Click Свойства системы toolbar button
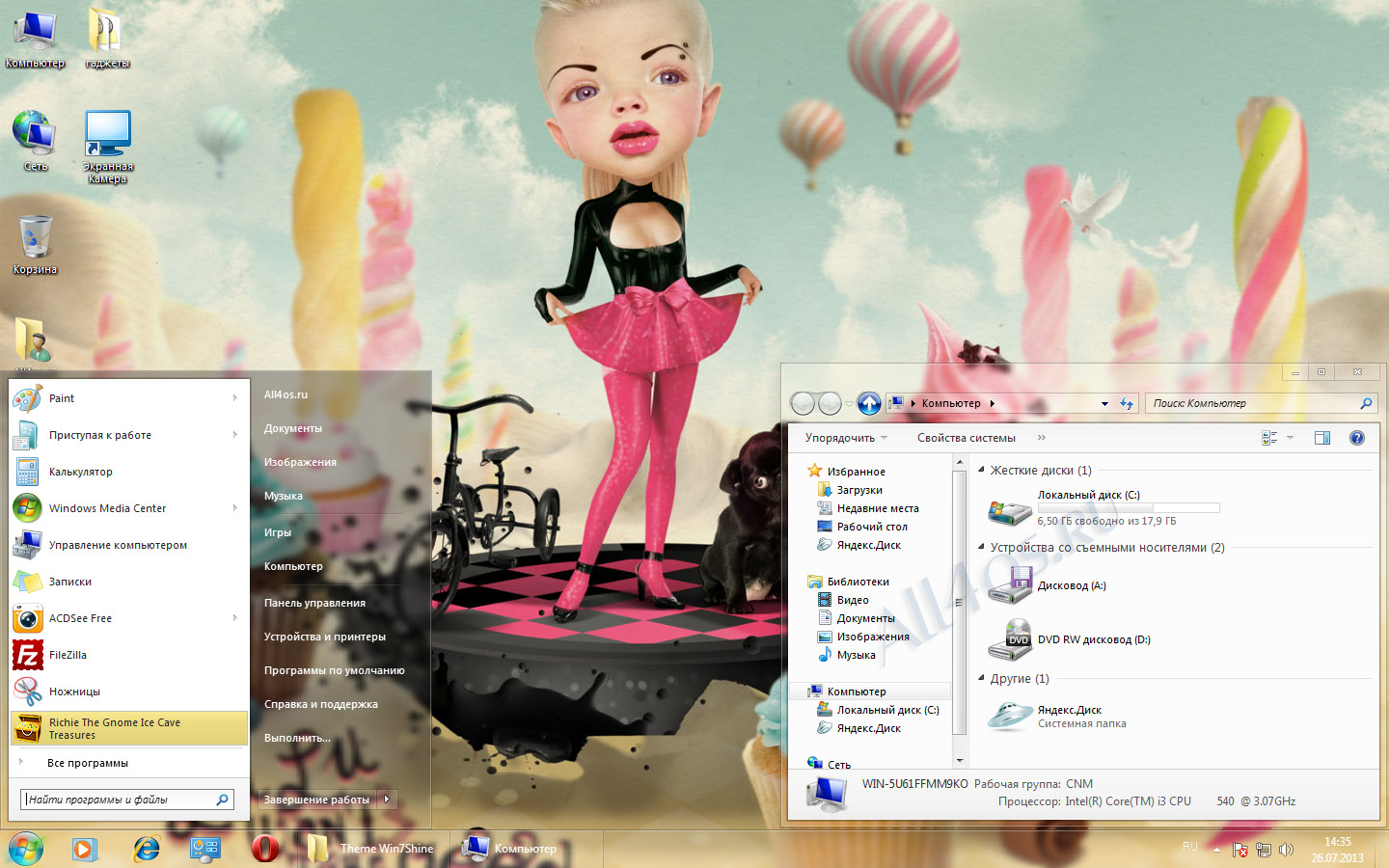Screen dimensions: 1389x868 coord(967,438)
